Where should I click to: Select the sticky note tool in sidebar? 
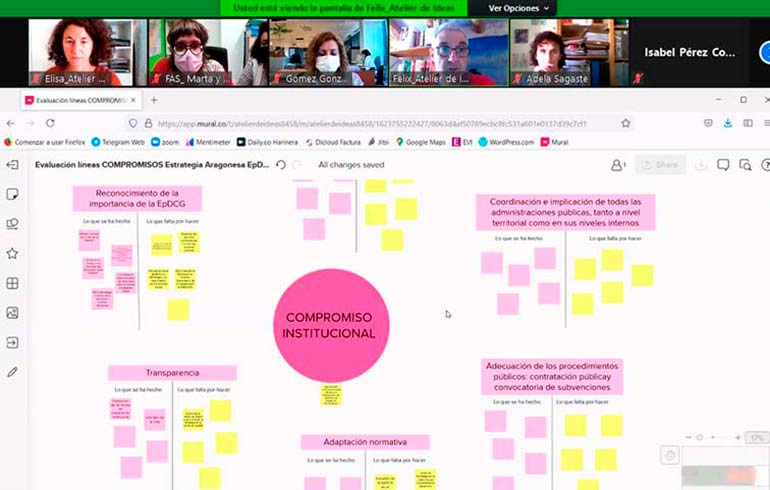point(12,194)
